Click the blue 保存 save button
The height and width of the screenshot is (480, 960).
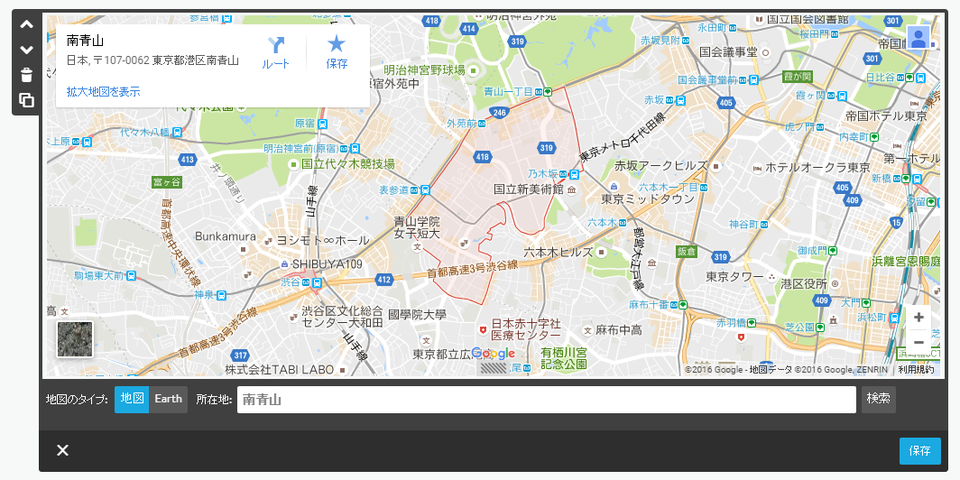coord(920,451)
